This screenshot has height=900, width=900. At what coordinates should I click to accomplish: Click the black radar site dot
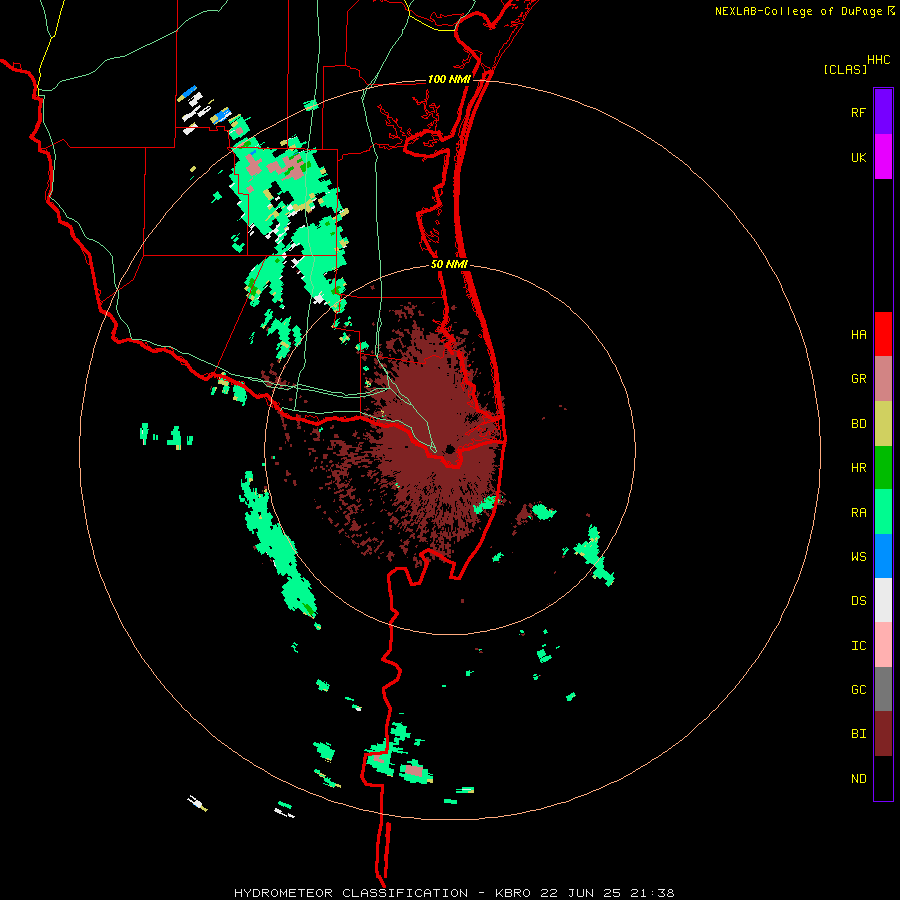(x=450, y=449)
